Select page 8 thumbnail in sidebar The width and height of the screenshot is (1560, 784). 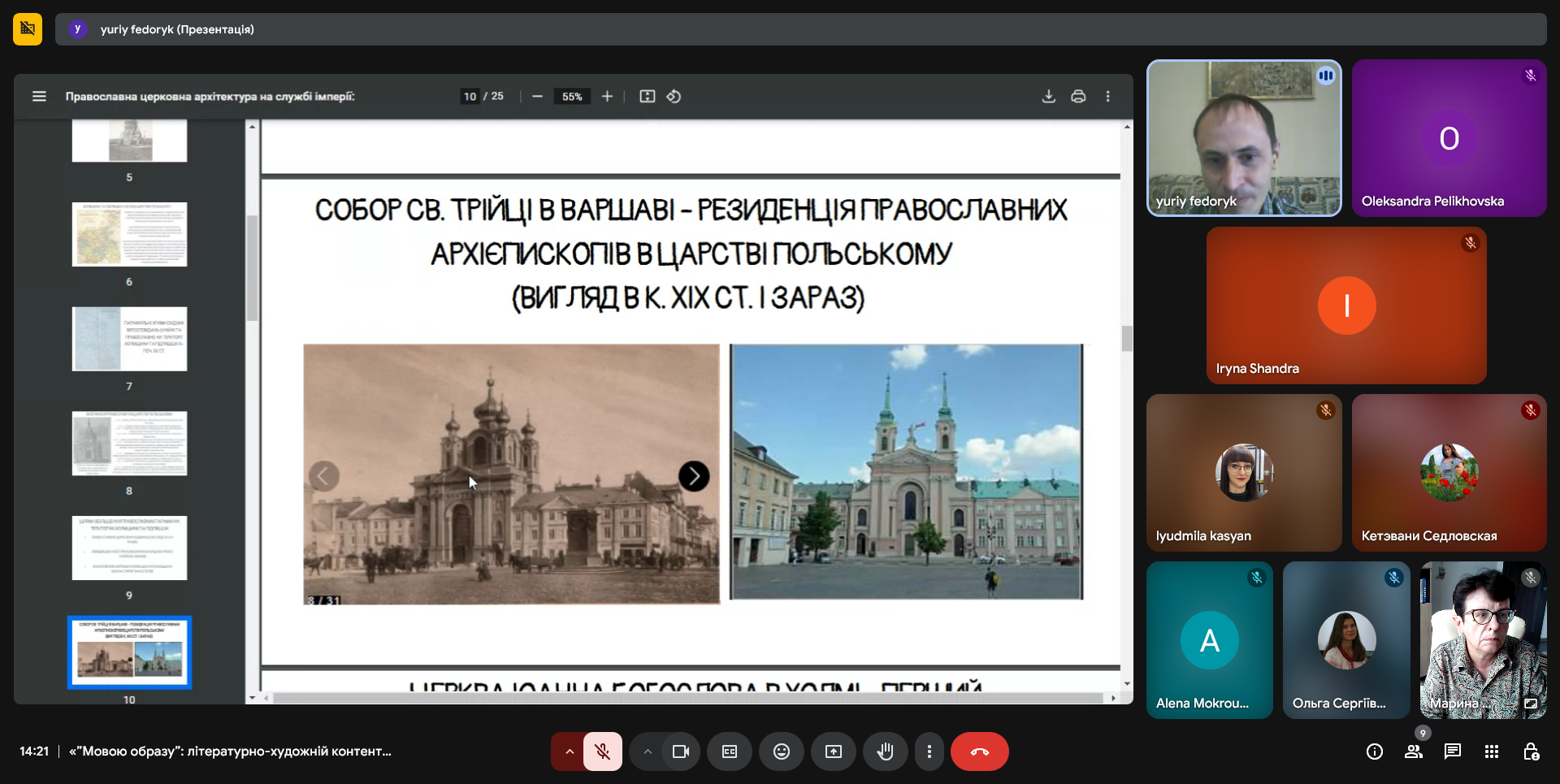tap(129, 444)
